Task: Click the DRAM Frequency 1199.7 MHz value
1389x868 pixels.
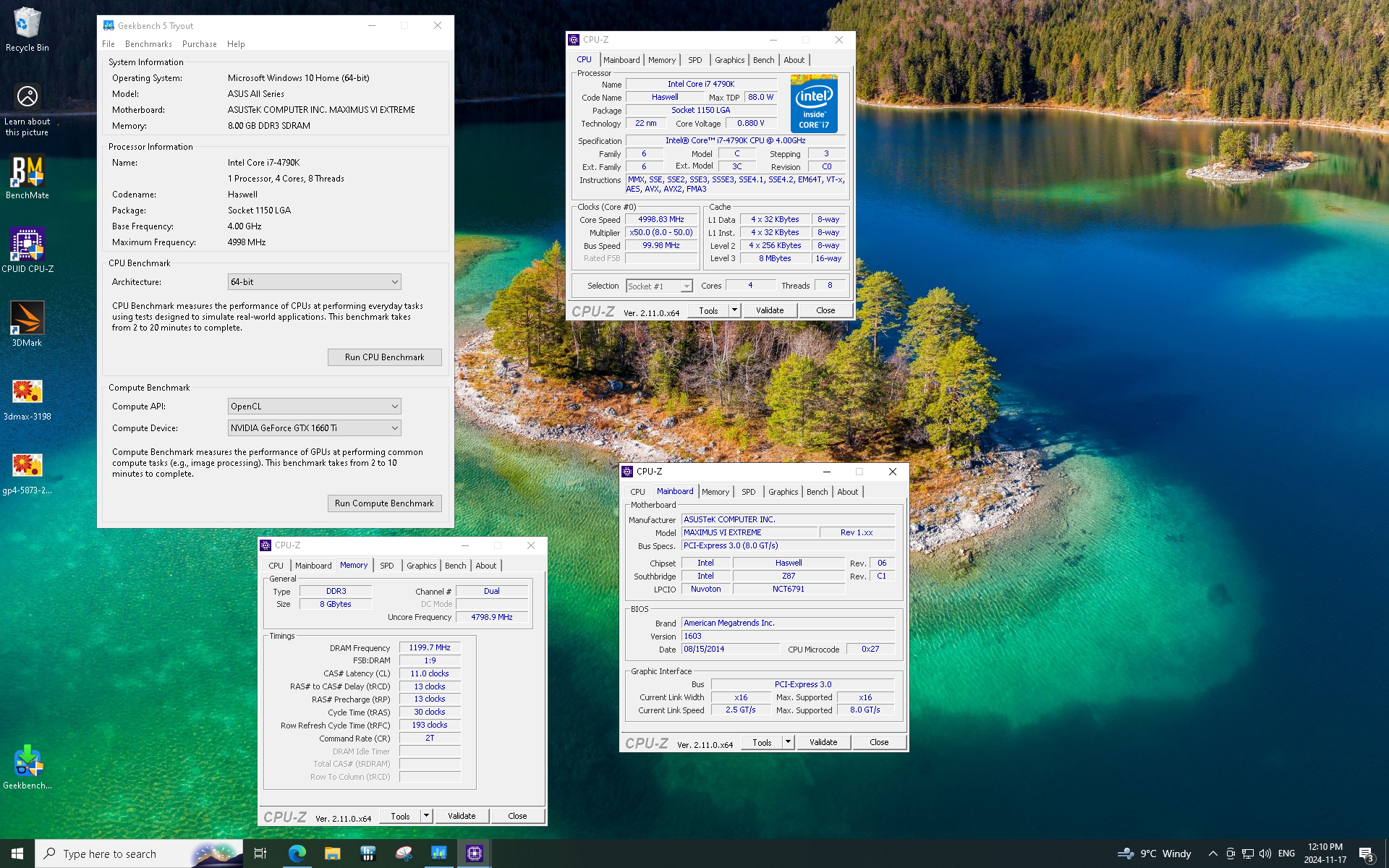Action: click(x=430, y=647)
